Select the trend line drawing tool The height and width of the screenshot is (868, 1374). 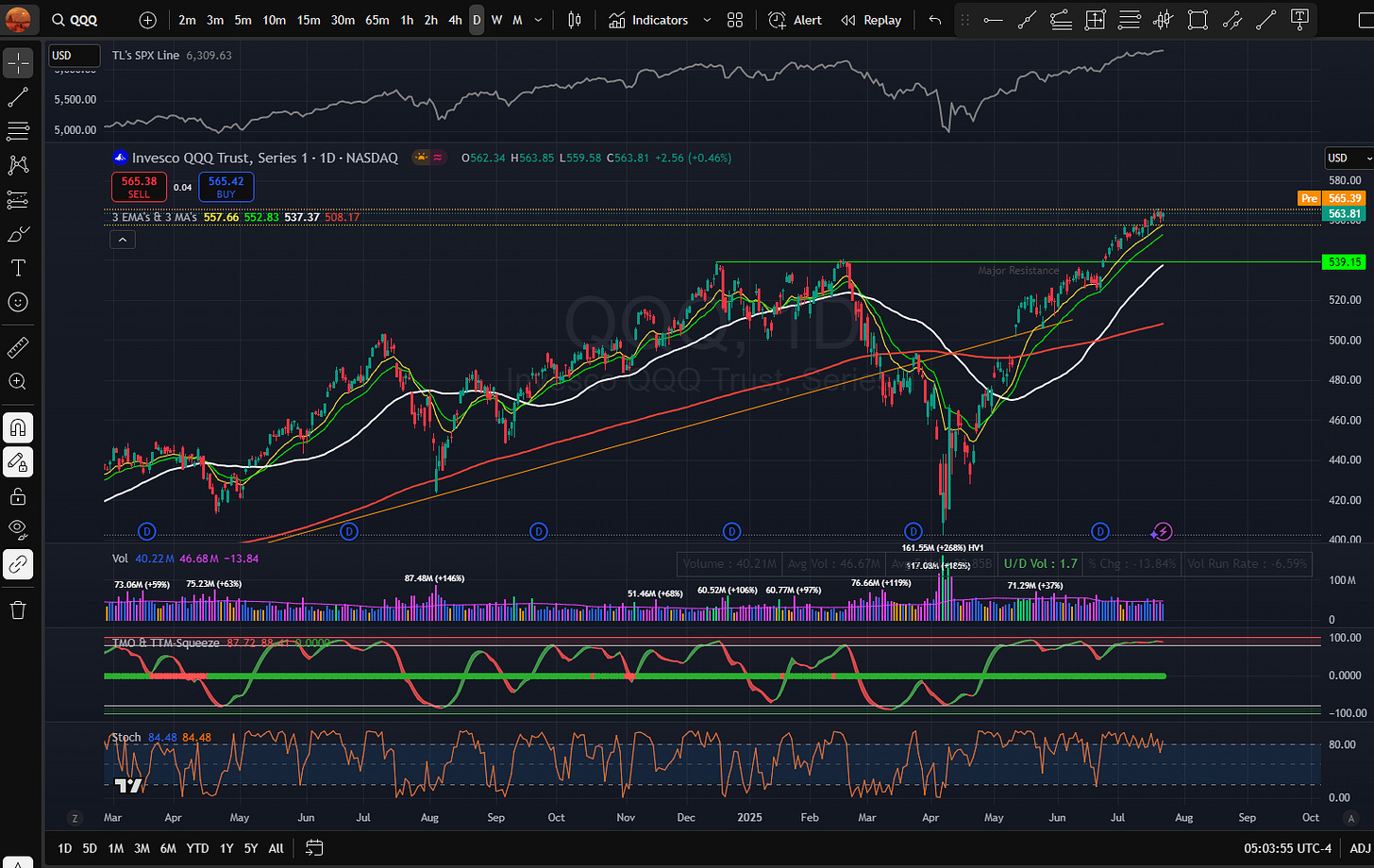pos(18,96)
